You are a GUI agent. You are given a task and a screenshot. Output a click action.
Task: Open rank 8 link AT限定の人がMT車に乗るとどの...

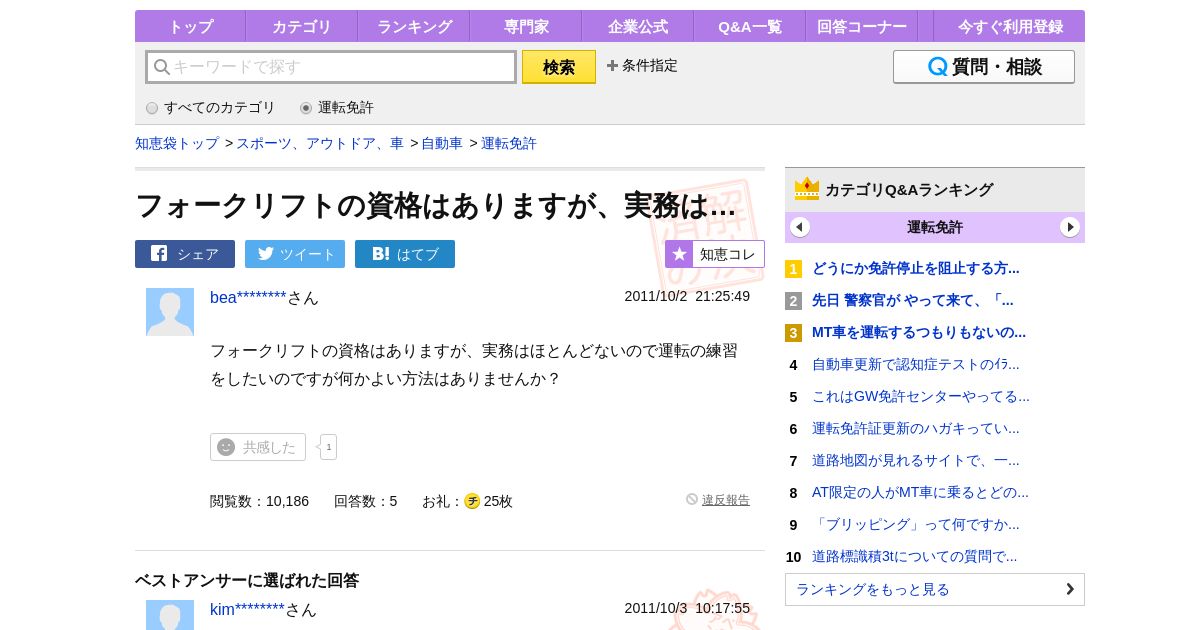pos(920,492)
